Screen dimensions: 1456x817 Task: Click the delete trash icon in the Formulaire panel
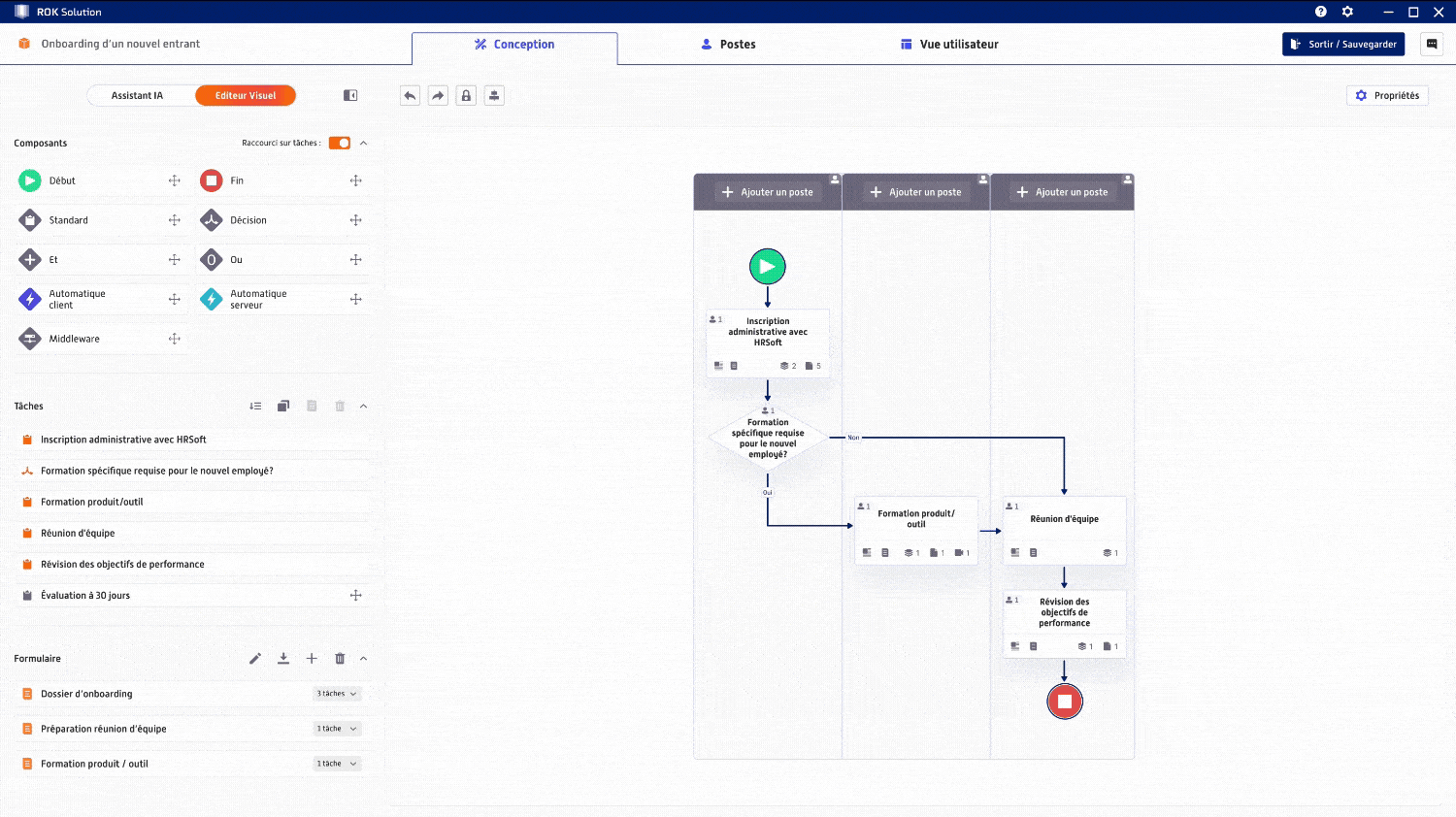click(340, 658)
